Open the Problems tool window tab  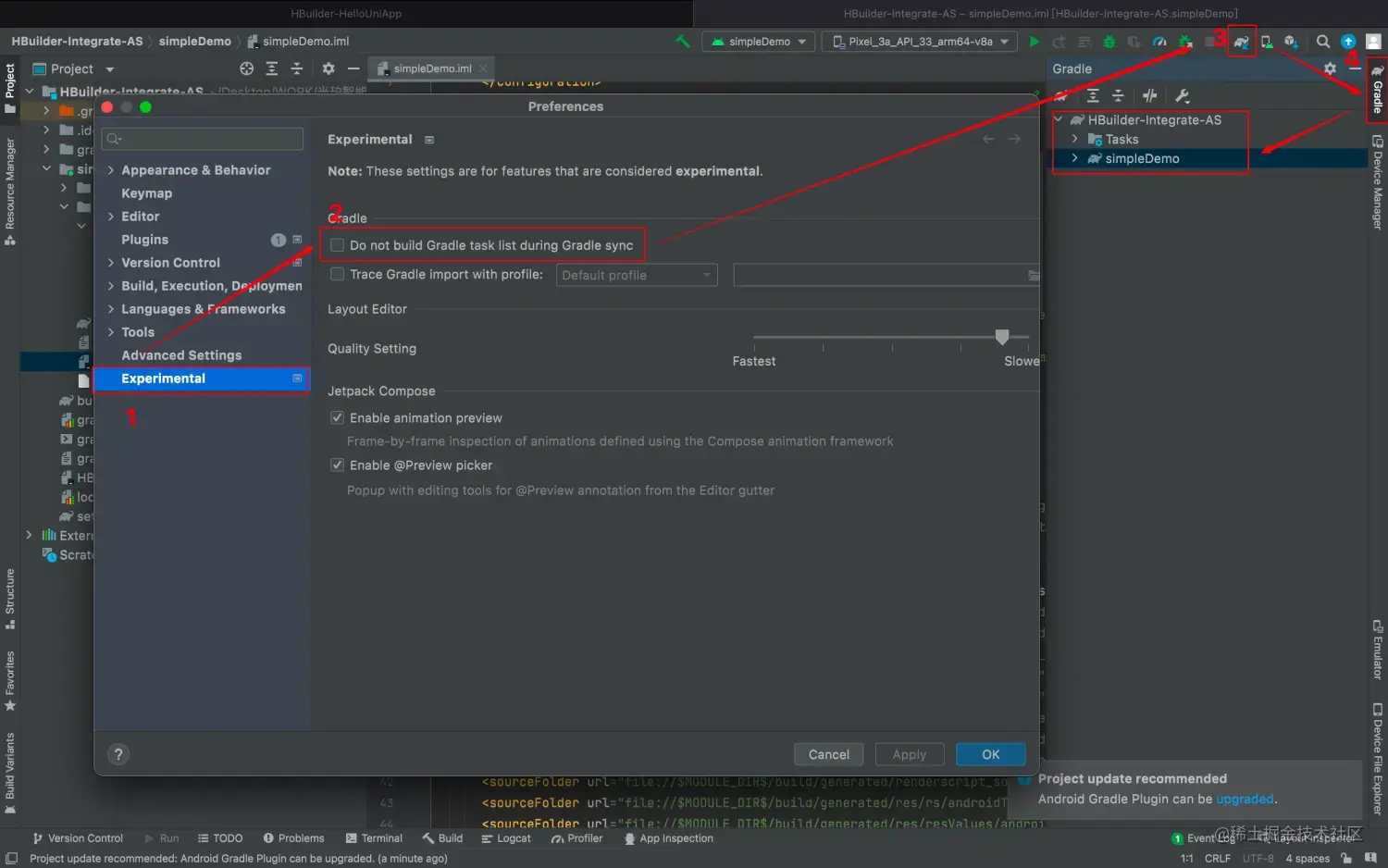293,838
